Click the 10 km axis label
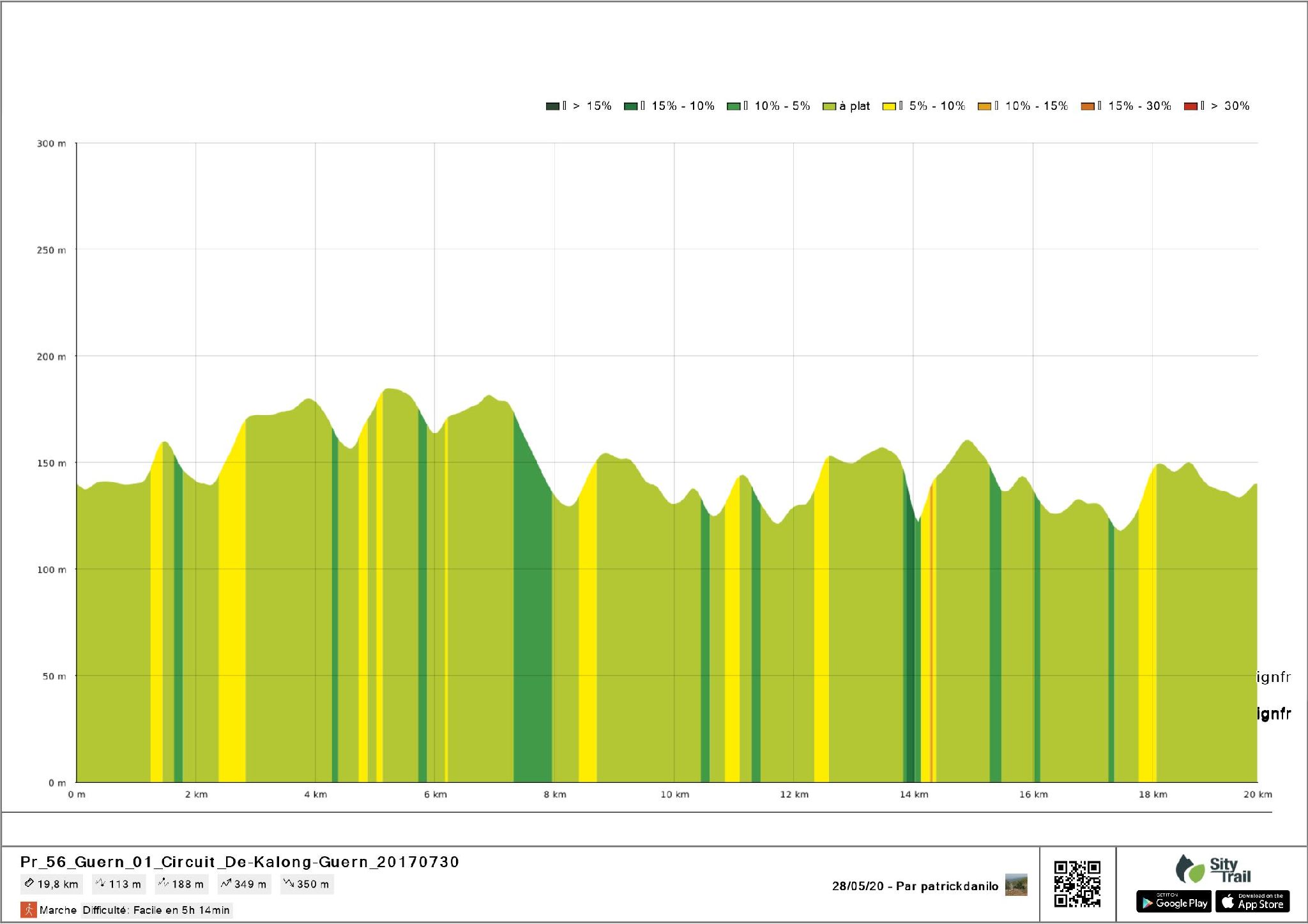1308x924 pixels. coord(674,794)
